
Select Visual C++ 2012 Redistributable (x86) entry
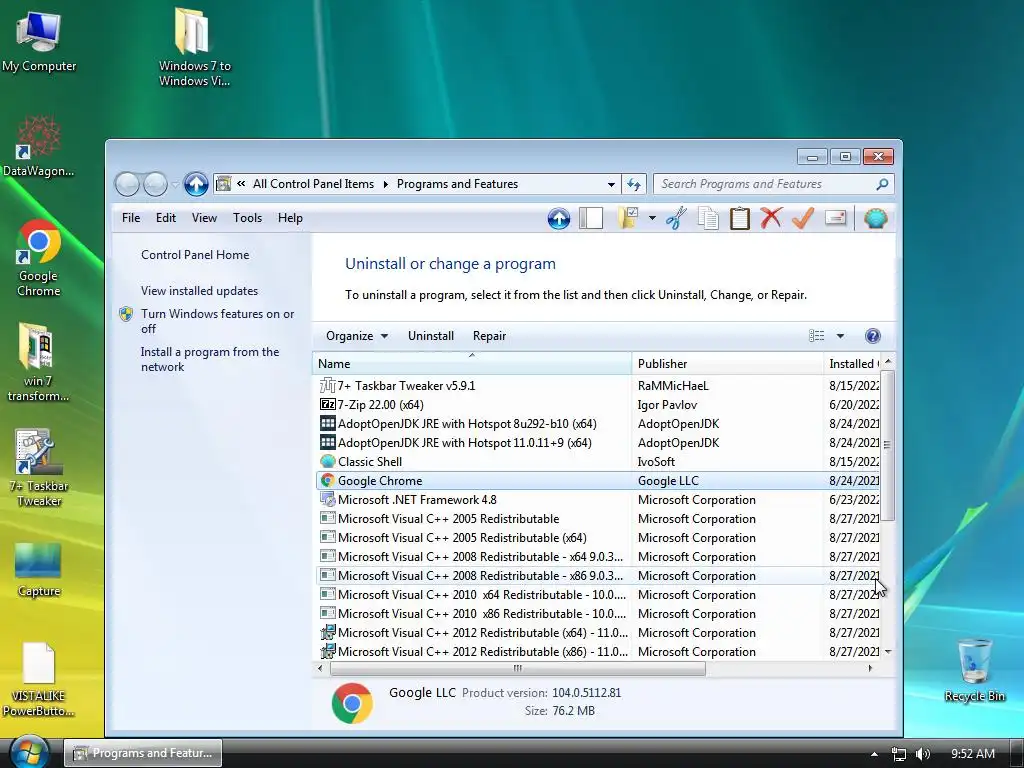tap(598, 652)
